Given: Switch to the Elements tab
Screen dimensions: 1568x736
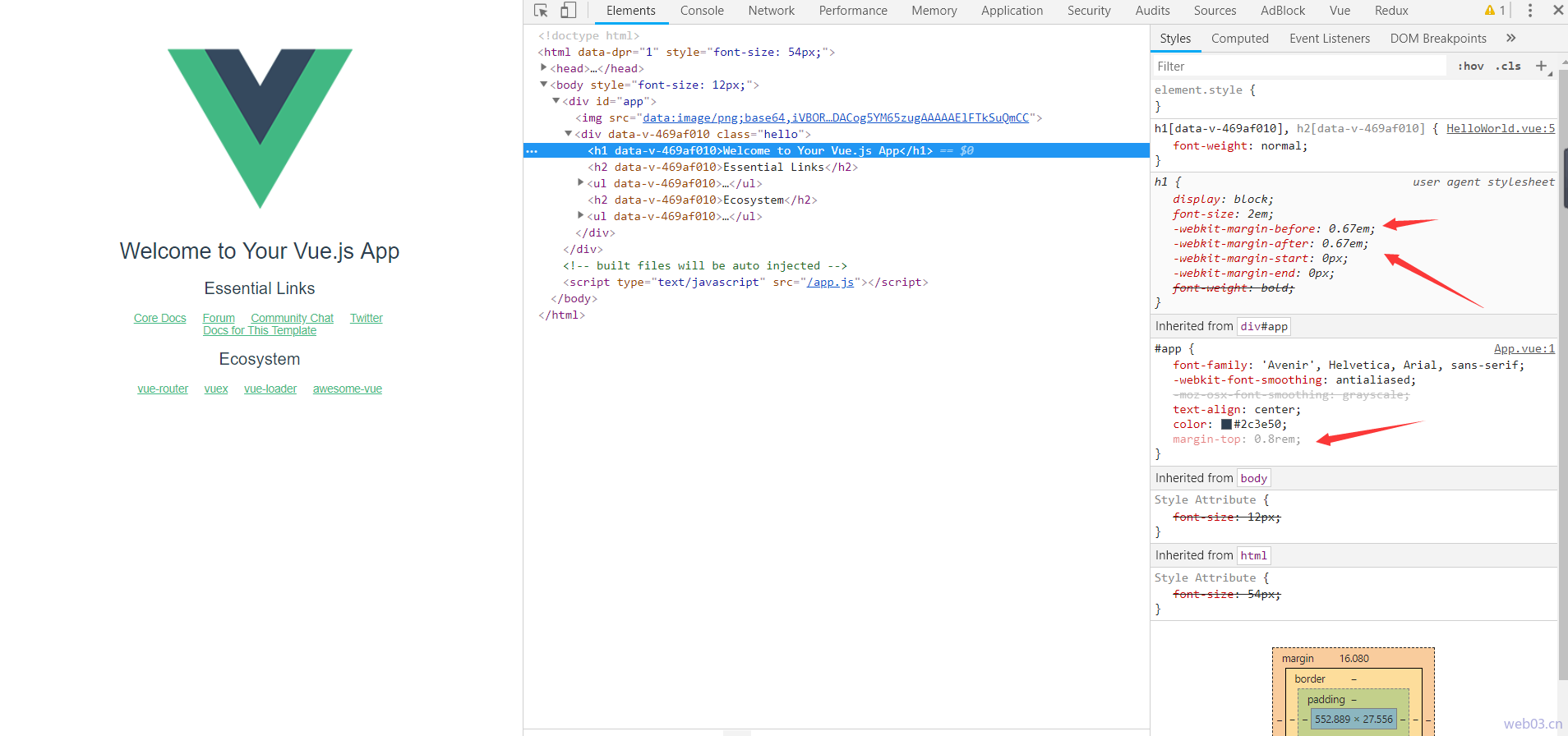Looking at the screenshot, I should click(x=630, y=11).
